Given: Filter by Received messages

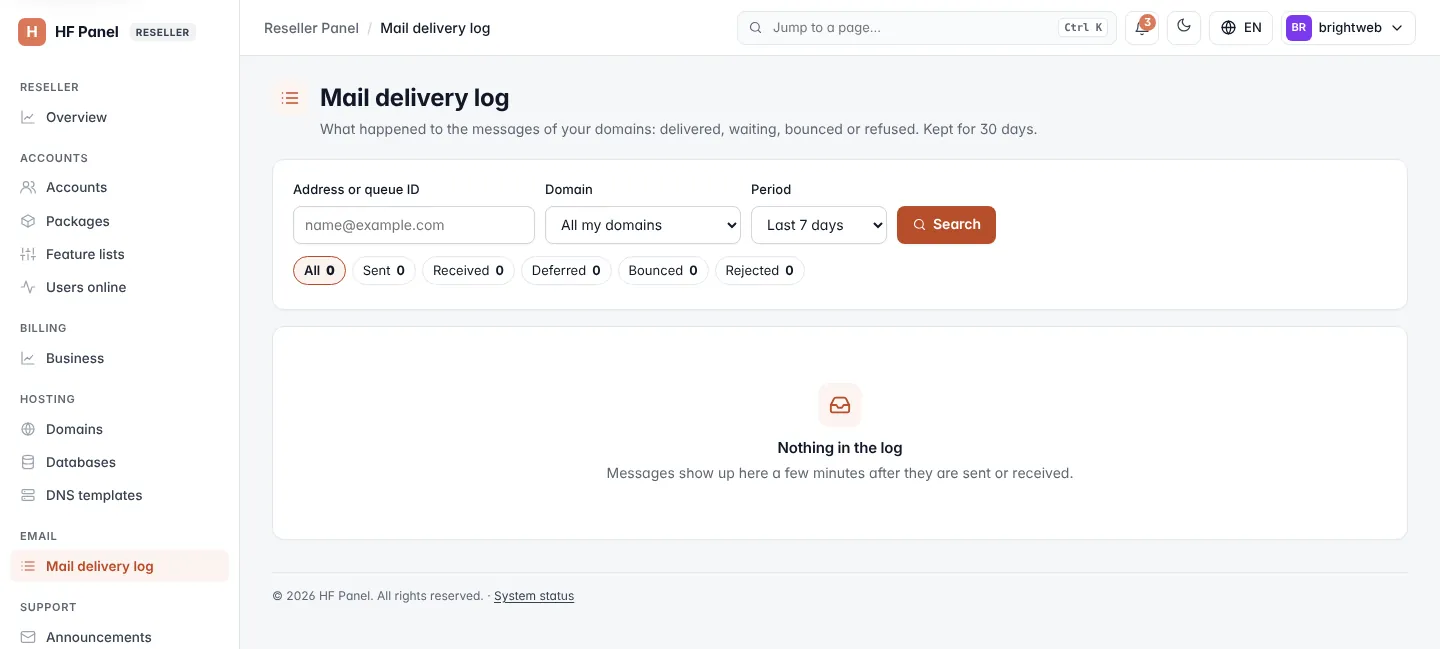Looking at the screenshot, I should [469, 271].
